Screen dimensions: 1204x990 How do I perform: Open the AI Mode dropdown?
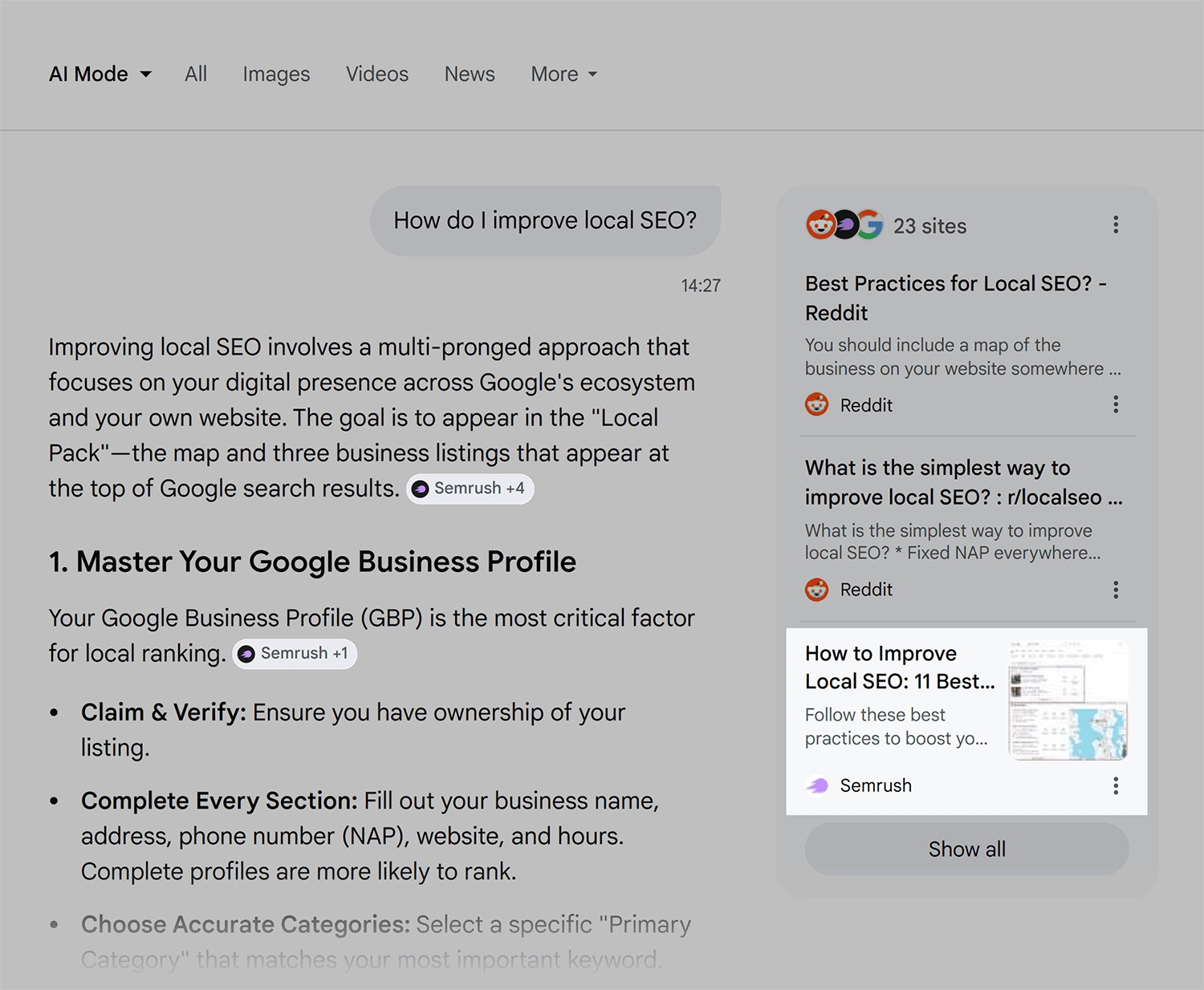coord(100,74)
